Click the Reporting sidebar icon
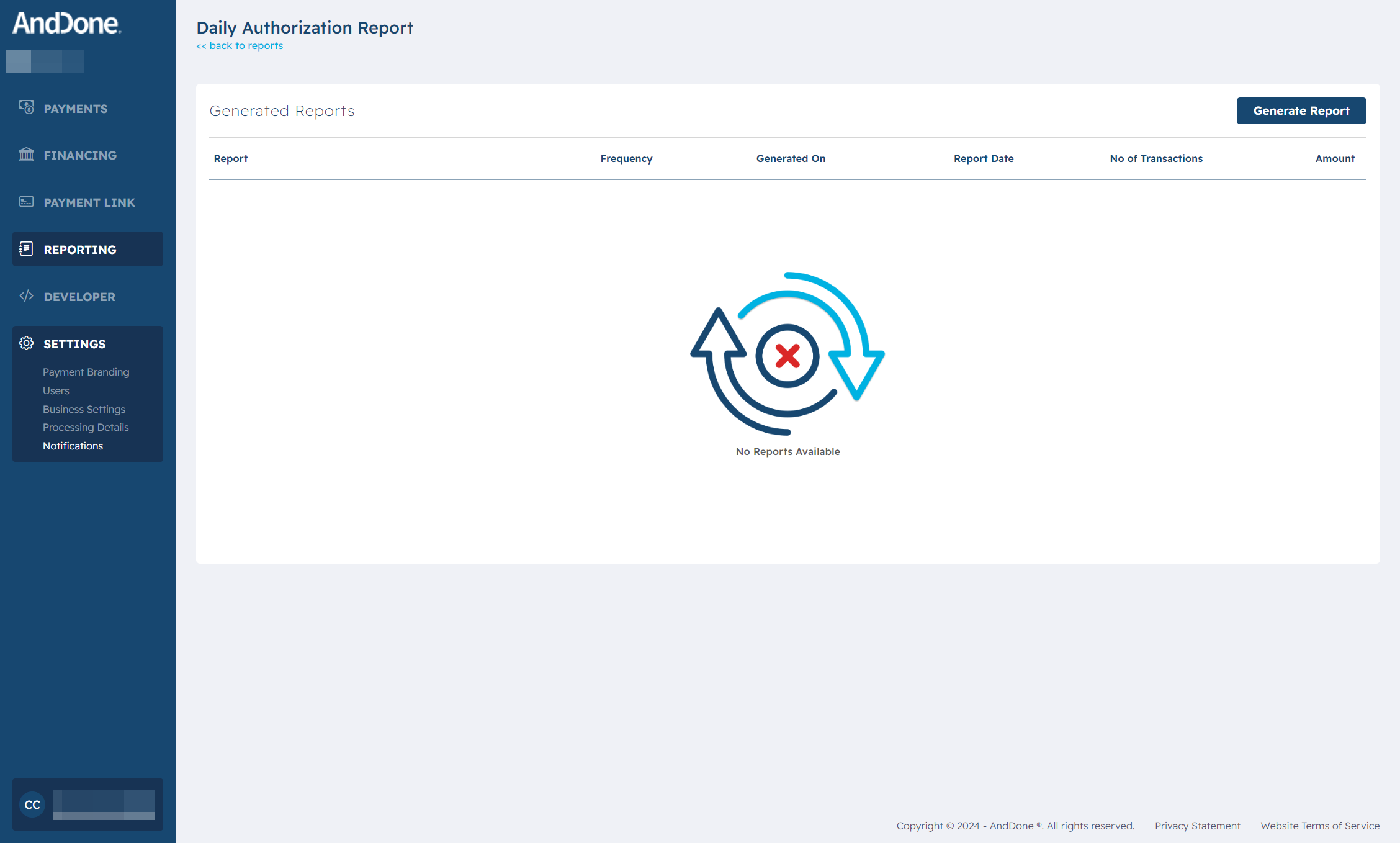The image size is (1400, 843). (27, 249)
